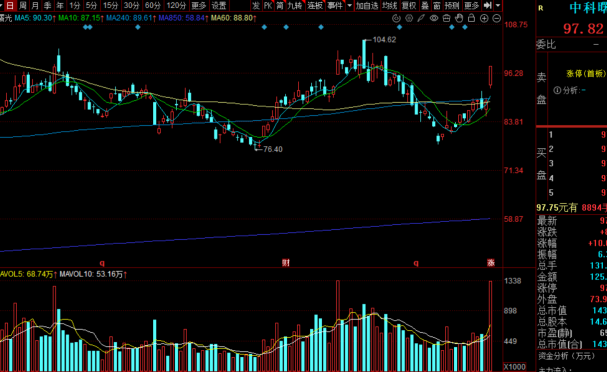
Task: Open the 更多 periods menu beside 120分
Action: tap(199, 5)
